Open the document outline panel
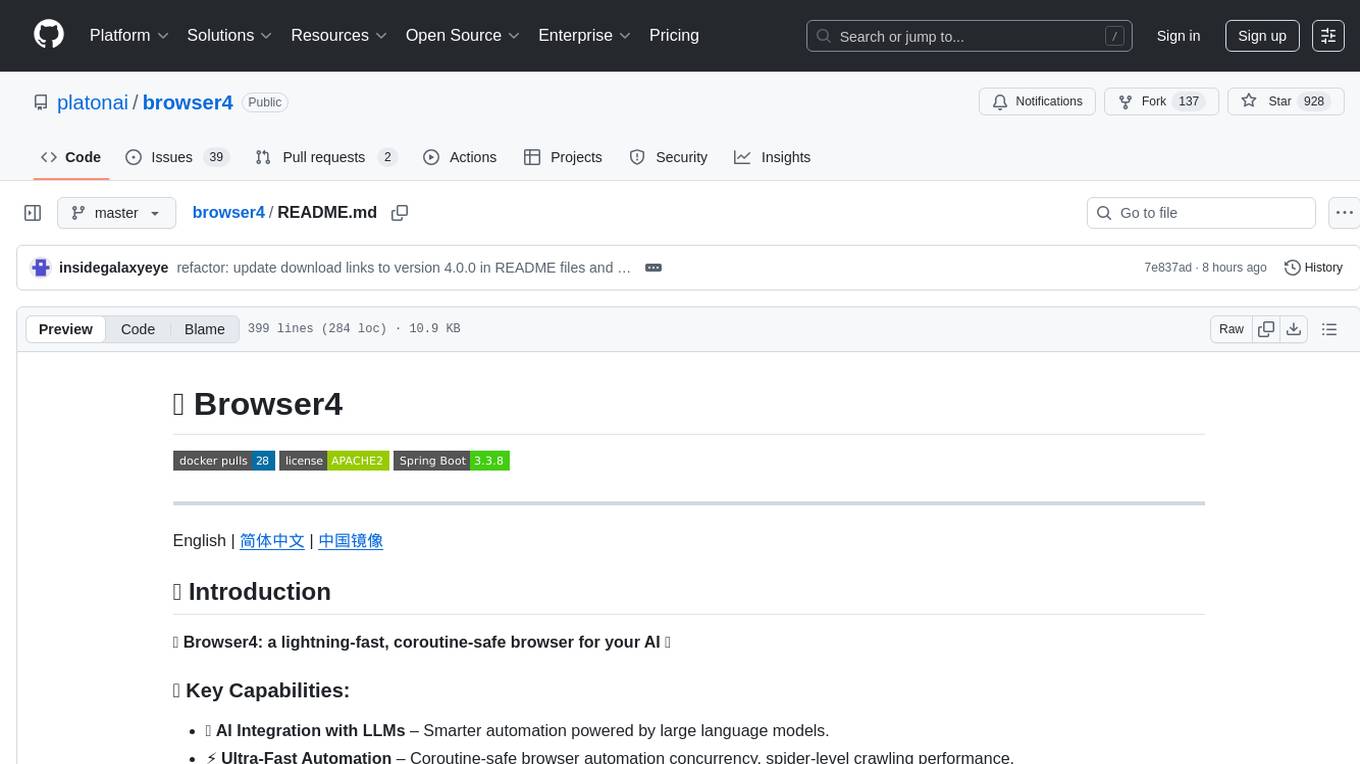Viewport: 1360px width, 764px height. click(x=1329, y=329)
